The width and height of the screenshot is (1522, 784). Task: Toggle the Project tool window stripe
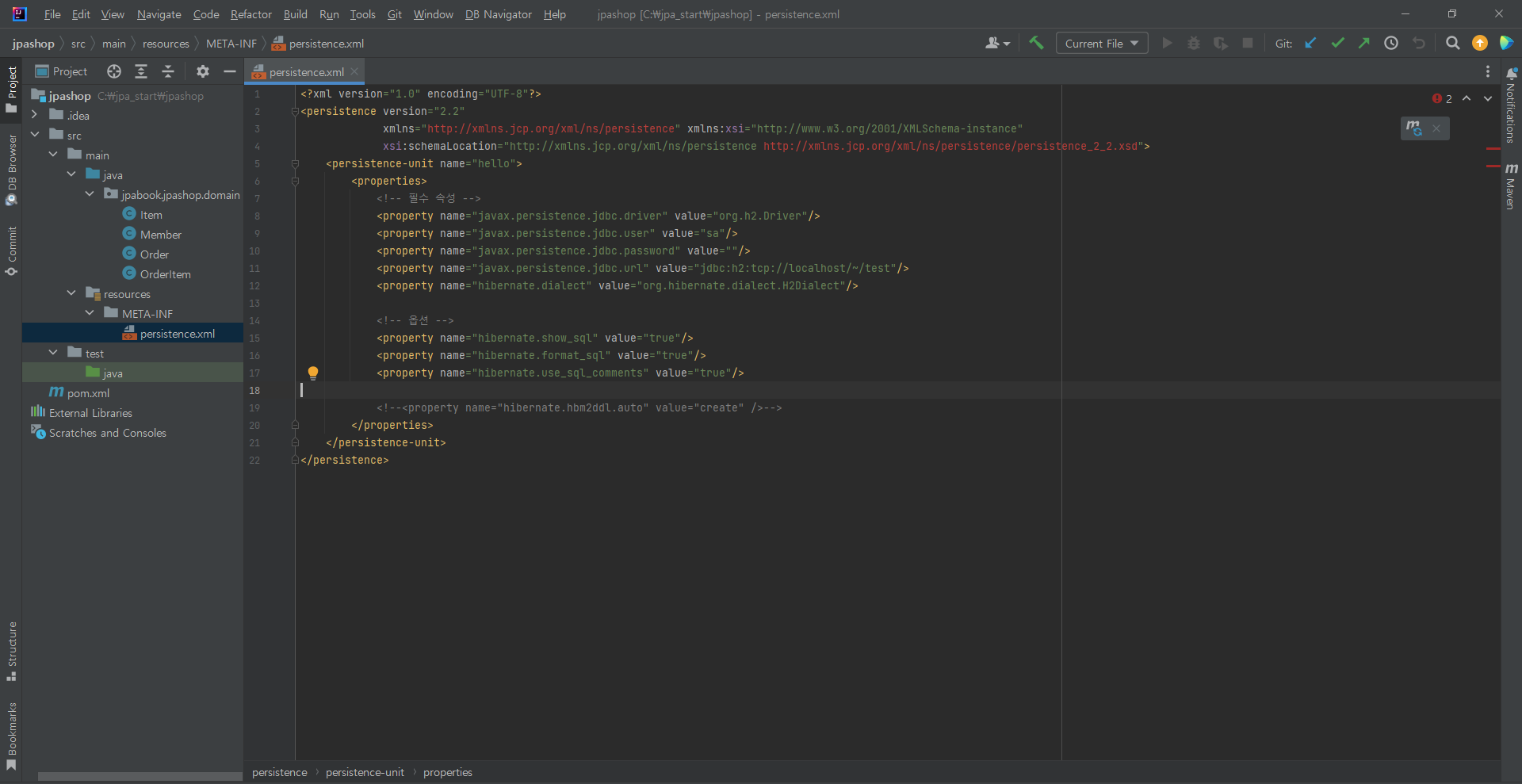(11, 89)
